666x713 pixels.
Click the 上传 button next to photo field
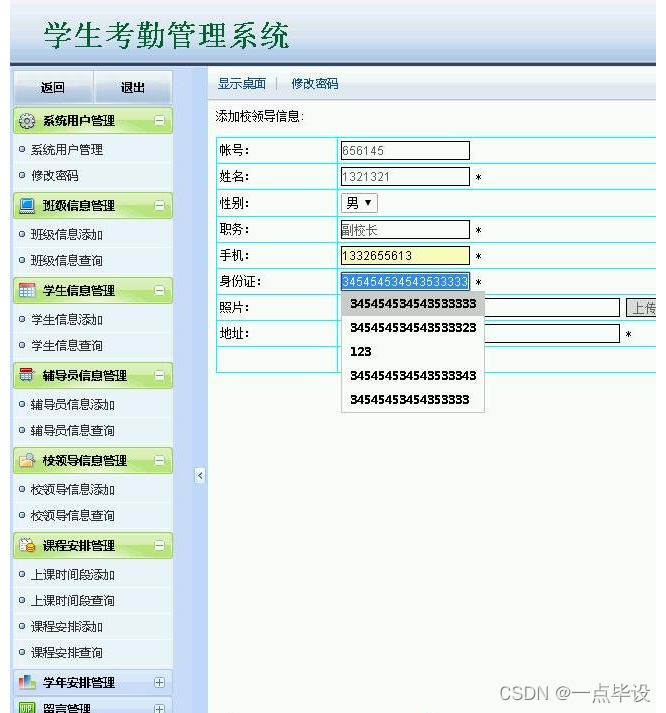[x=641, y=308]
